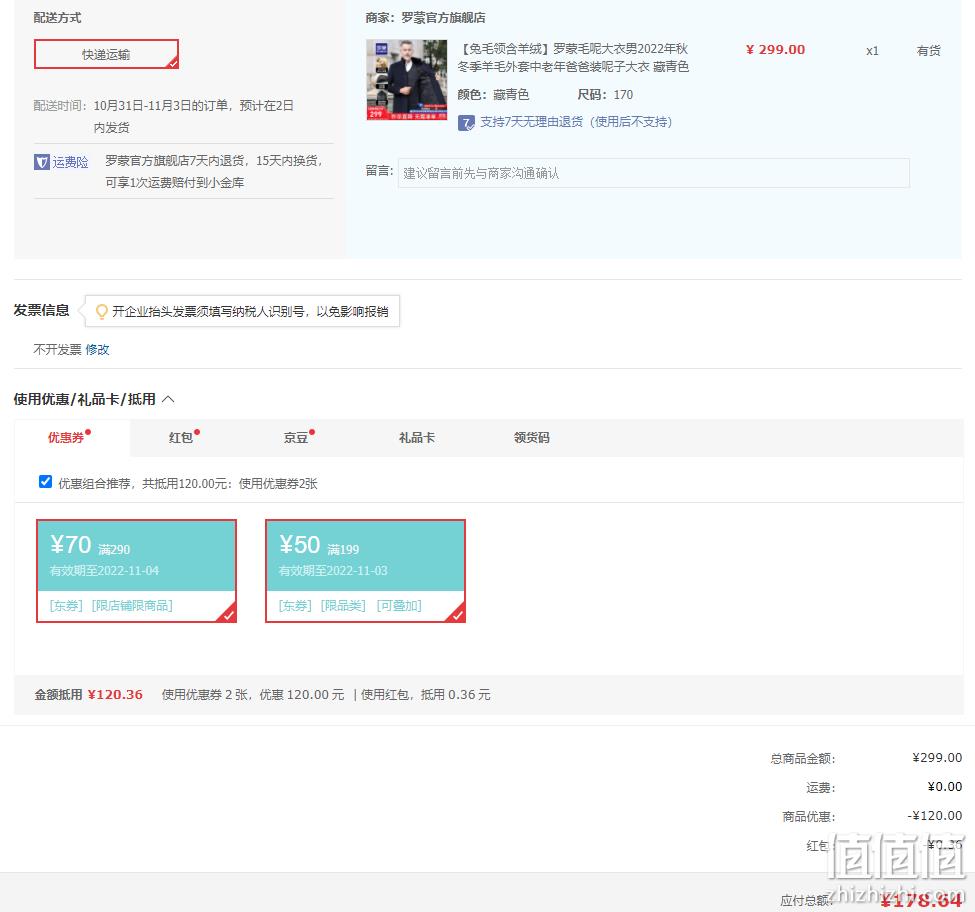Open 支持7天无理由退货 policy link
The width and height of the screenshot is (975, 912).
pos(576,122)
